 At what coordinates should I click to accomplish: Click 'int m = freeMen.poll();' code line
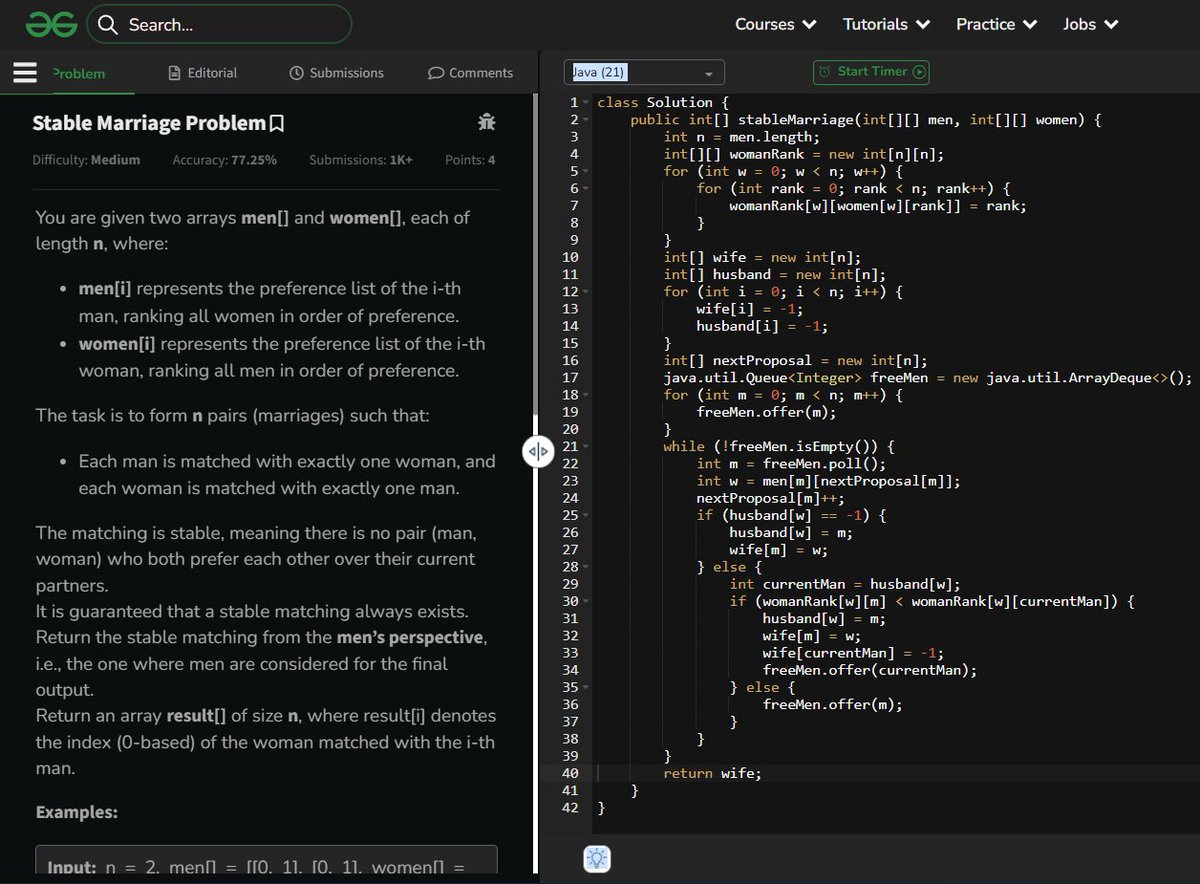click(x=791, y=464)
